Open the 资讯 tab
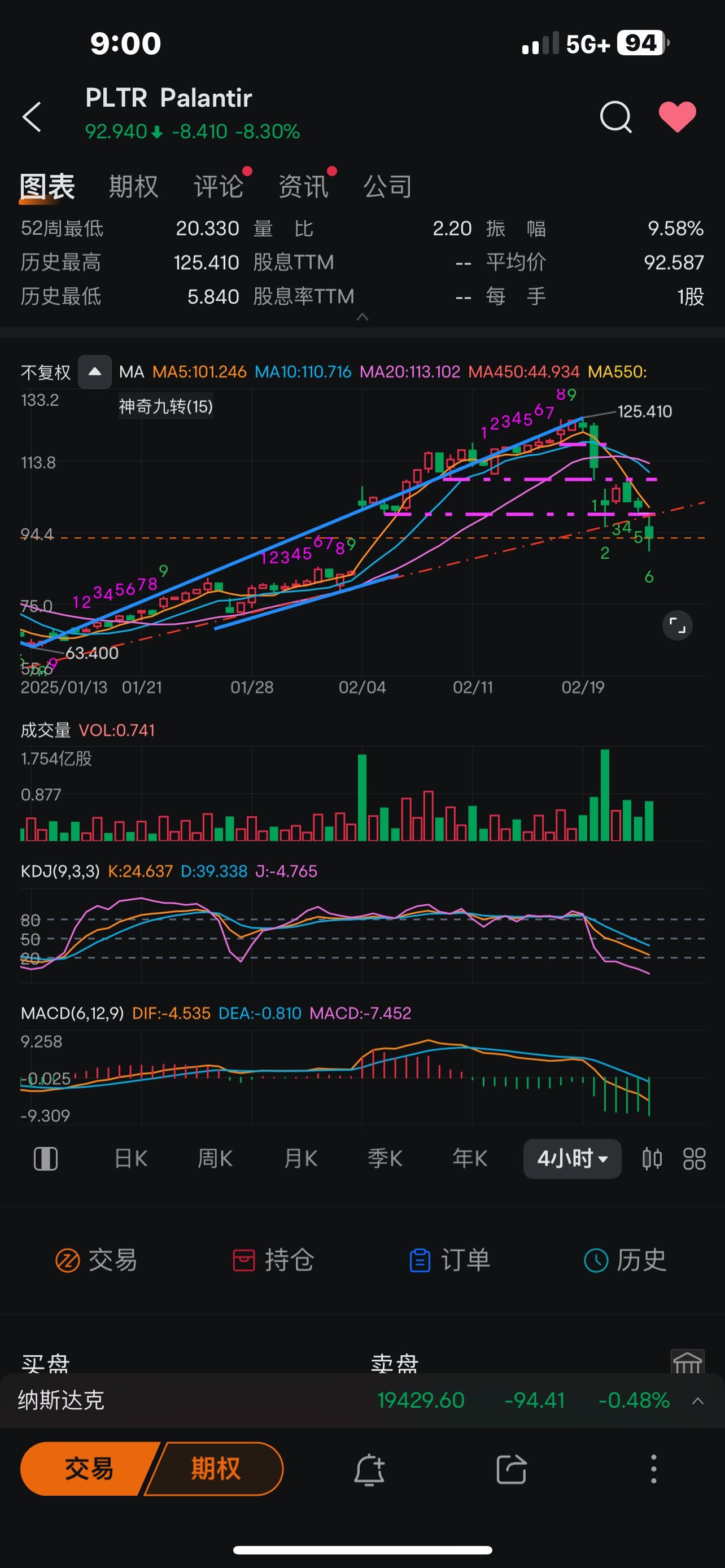The image size is (725, 1568). pos(303,186)
